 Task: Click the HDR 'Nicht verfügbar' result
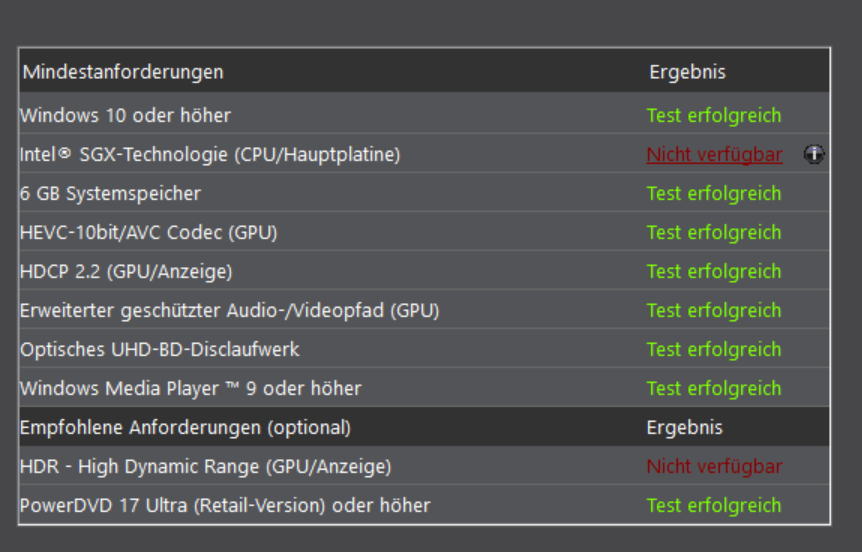click(714, 467)
